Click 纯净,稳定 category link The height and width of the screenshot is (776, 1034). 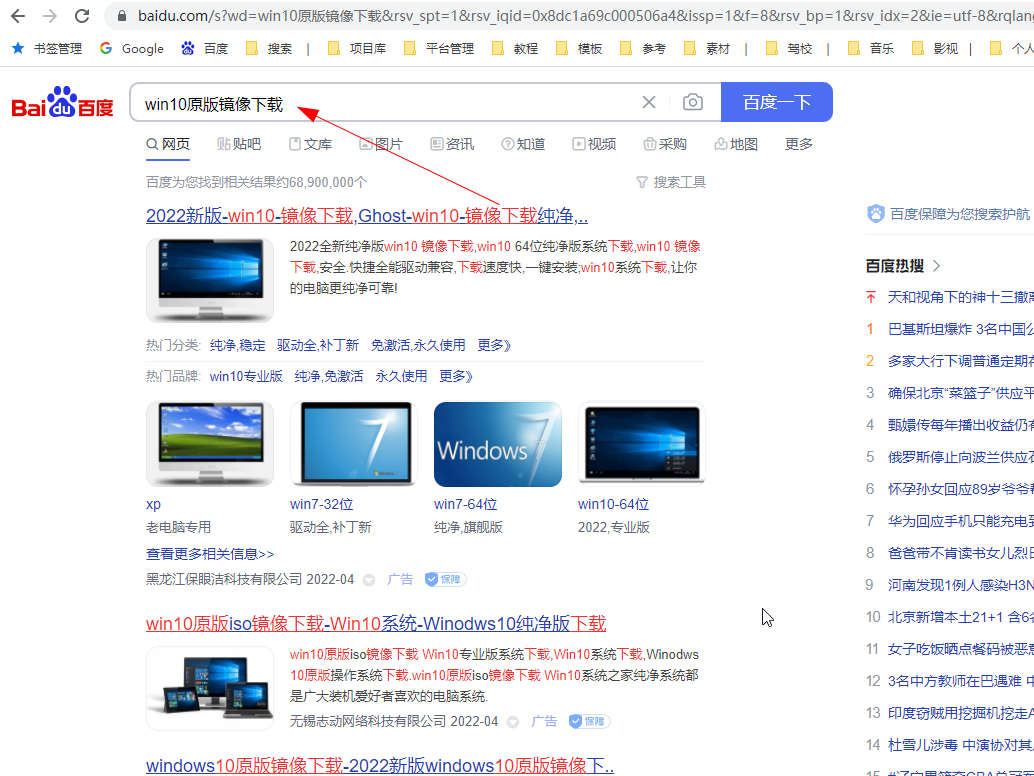point(237,345)
